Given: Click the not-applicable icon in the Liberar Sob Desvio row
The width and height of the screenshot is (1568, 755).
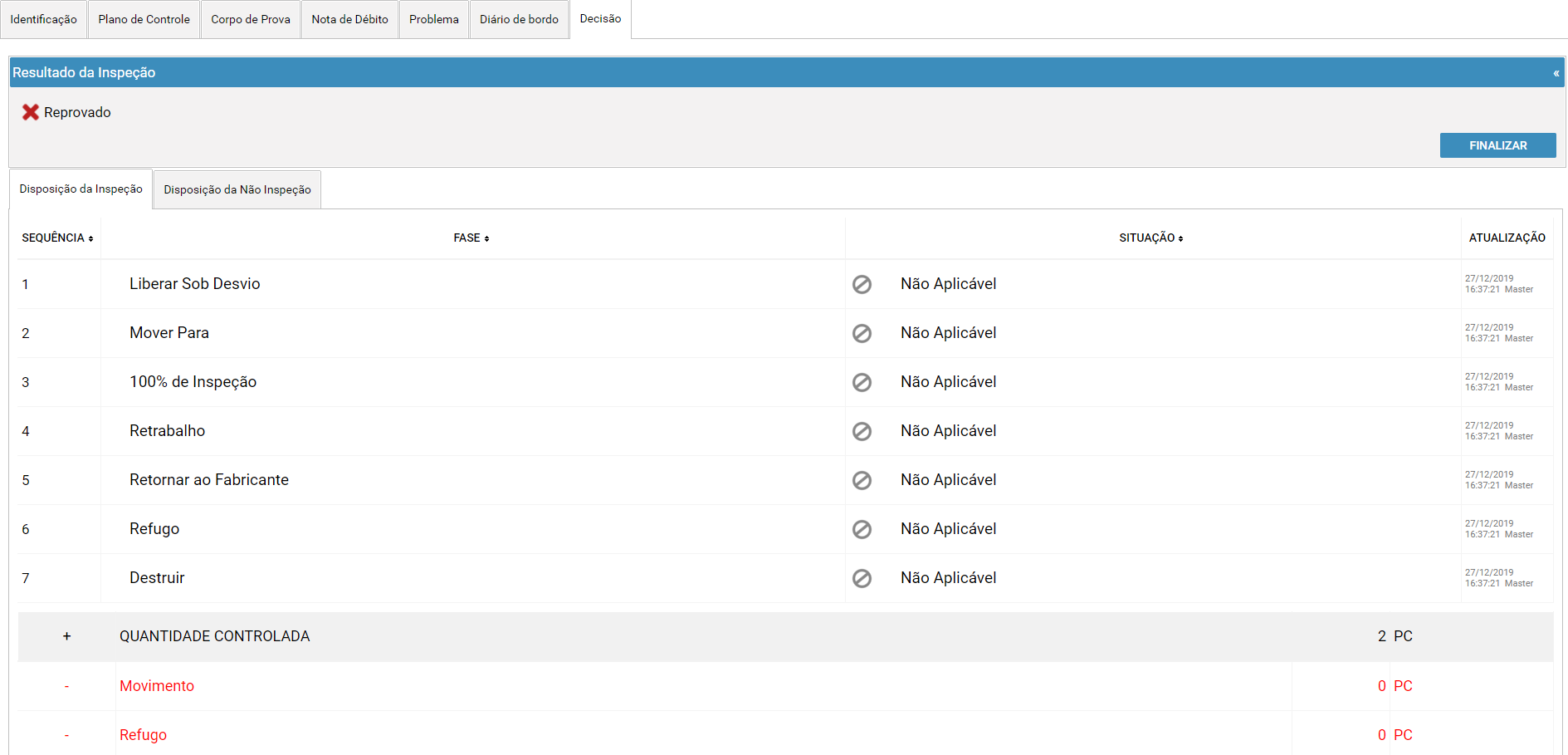Looking at the screenshot, I should coord(862,284).
